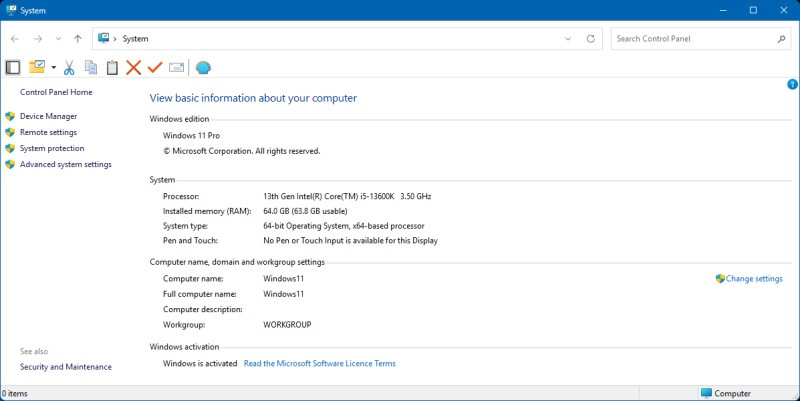The width and height of the screenshot is (800, 401).
Task: Click the red X Delete icon
Action: (x=134, y=67)
